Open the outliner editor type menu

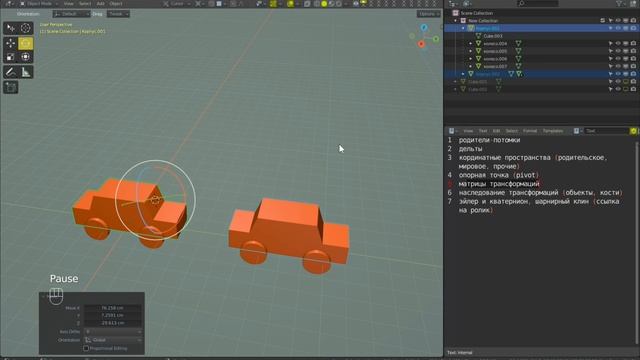click(x=453, y=4)
